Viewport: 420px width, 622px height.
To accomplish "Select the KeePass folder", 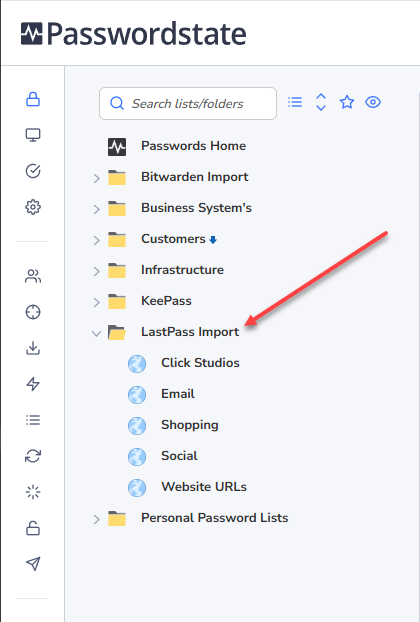I will tap(166, 301).
